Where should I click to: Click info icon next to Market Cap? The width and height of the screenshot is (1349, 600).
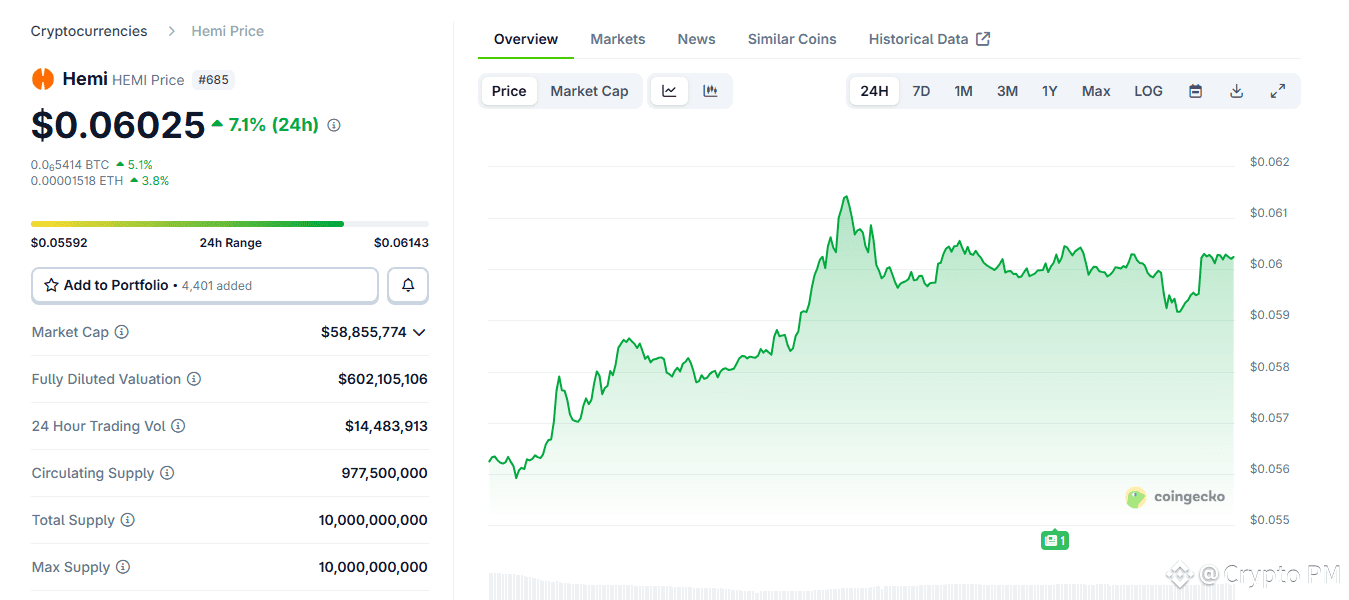click(122, 332)
